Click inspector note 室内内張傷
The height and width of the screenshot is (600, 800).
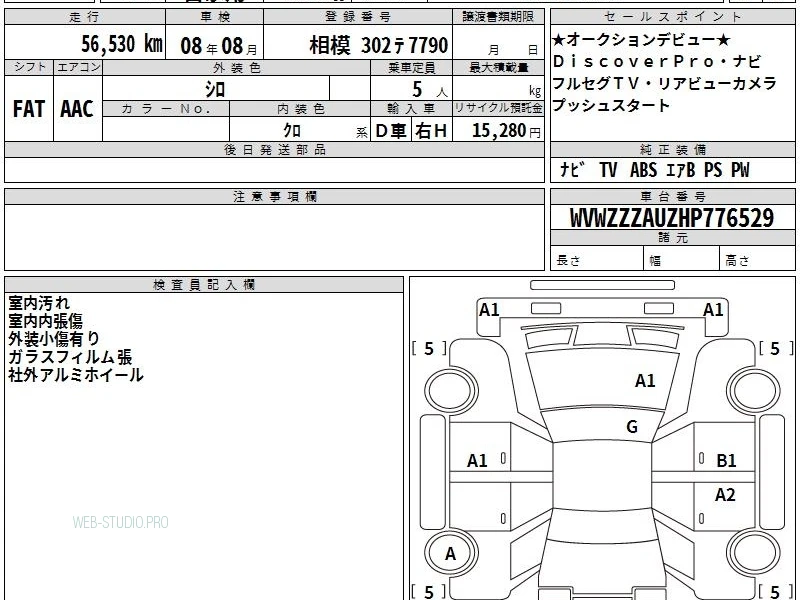click(x=45, y=320)
